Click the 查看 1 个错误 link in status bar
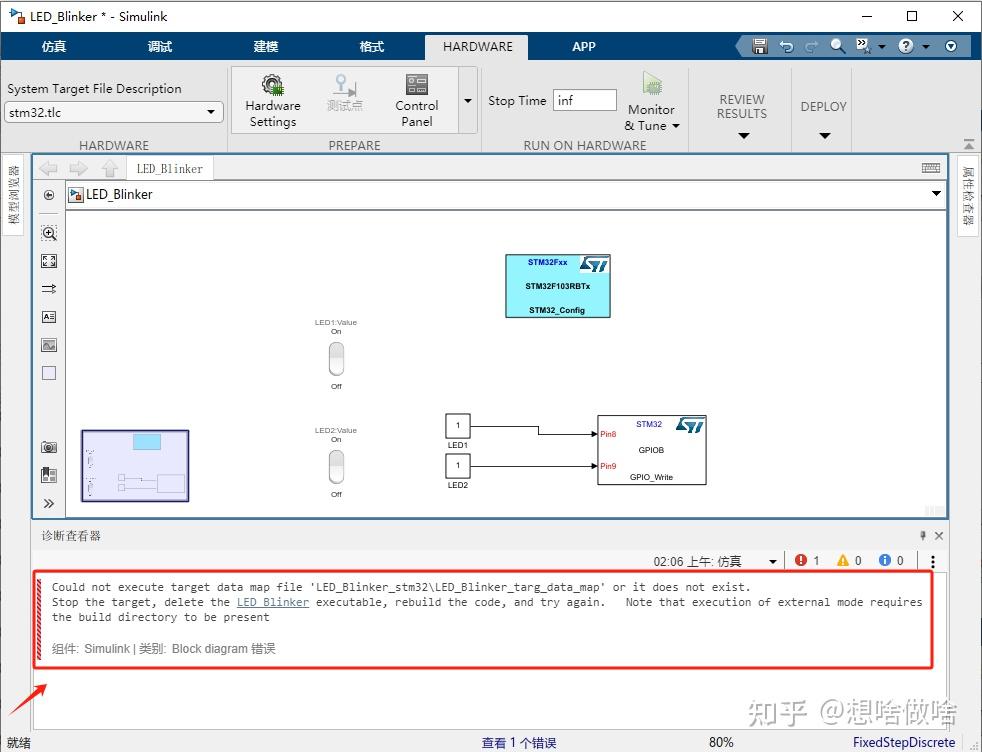Viewport: 982px width, 752px height. tap(518, 742)
